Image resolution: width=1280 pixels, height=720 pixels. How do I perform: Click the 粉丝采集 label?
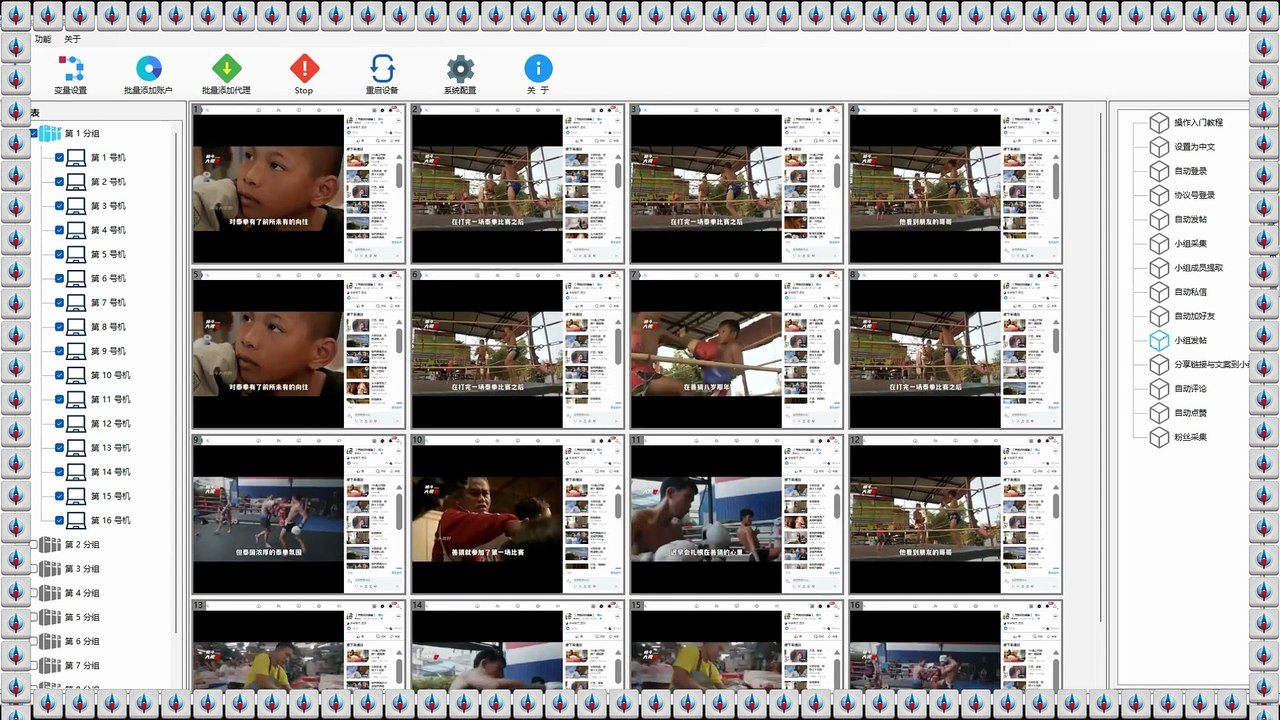pos(1190,437)
